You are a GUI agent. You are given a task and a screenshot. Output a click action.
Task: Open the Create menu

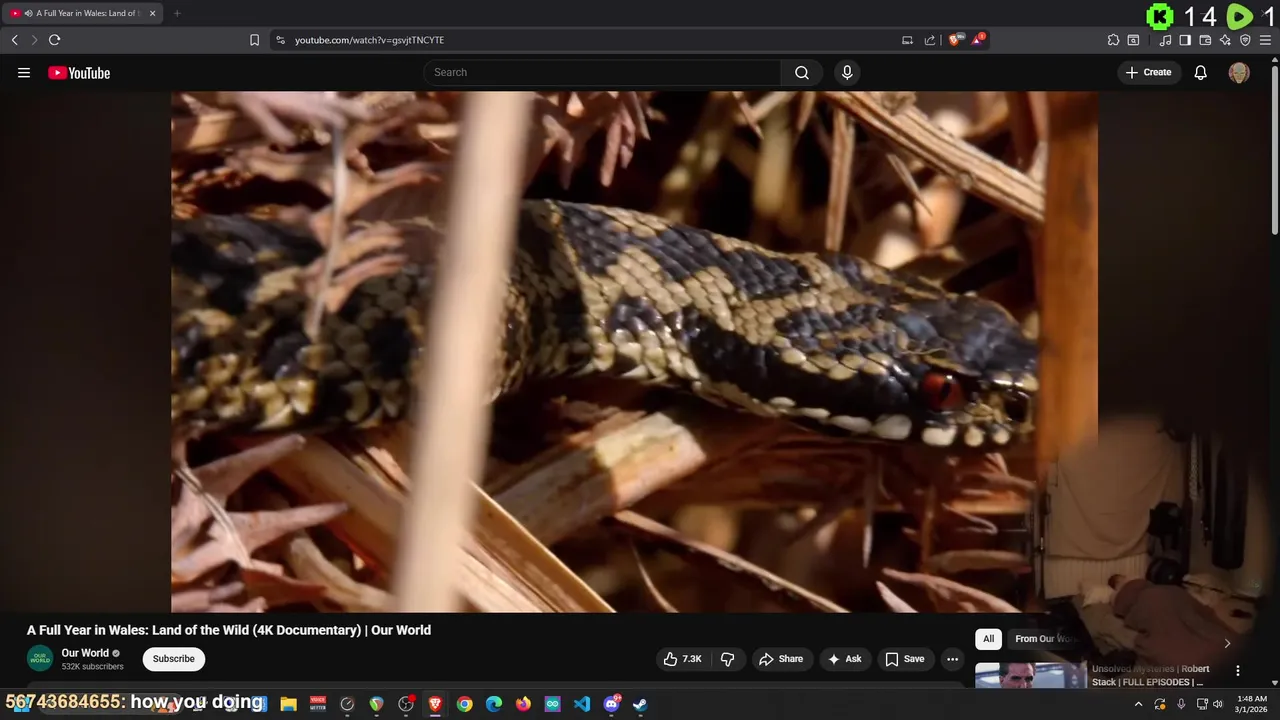(x=1149, y=72)
